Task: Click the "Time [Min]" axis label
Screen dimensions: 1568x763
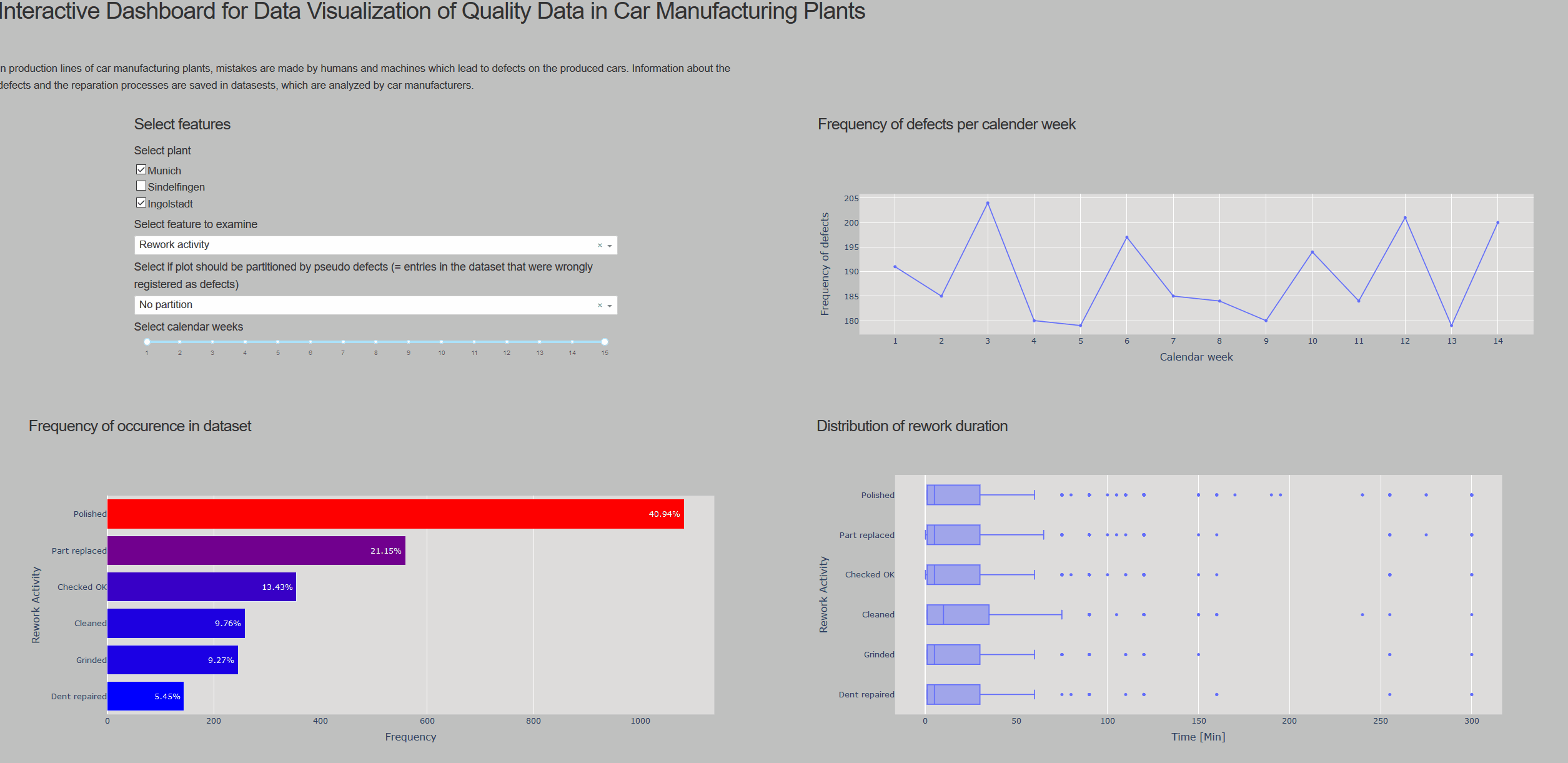Action: click(1199, 737)
